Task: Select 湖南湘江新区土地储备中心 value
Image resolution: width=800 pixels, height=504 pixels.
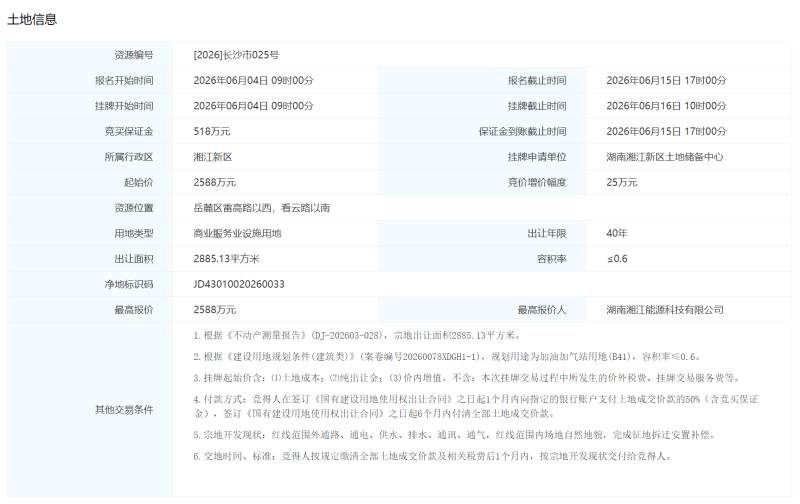Action: coord(665,157)
